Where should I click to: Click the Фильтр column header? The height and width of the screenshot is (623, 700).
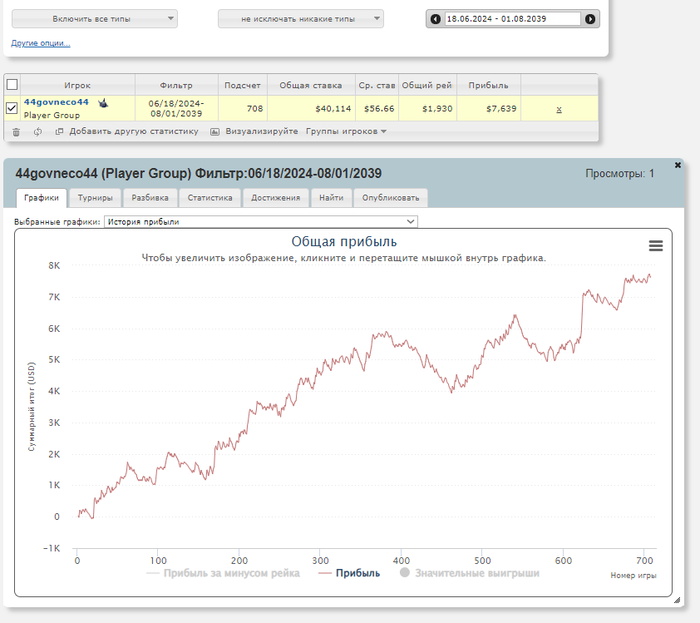click(176, 85)
